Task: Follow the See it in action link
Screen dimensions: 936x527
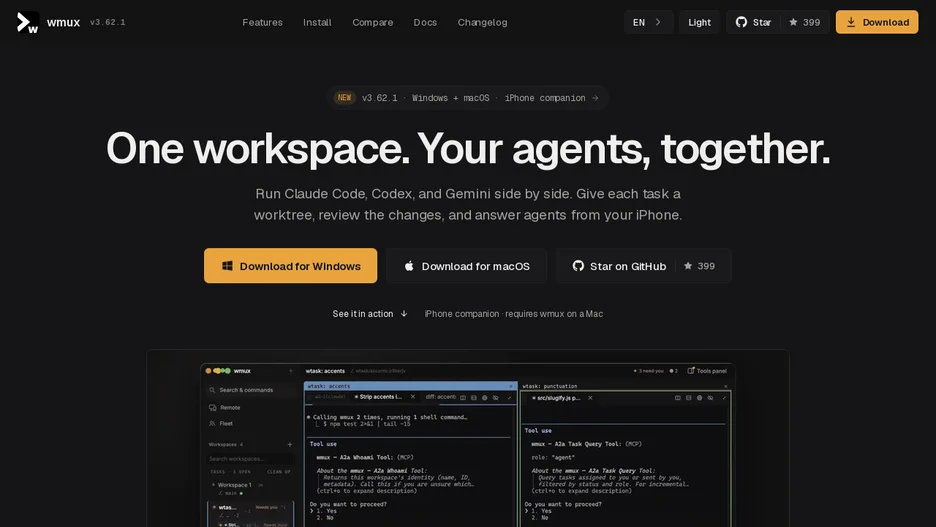Action: coord(370,313)
